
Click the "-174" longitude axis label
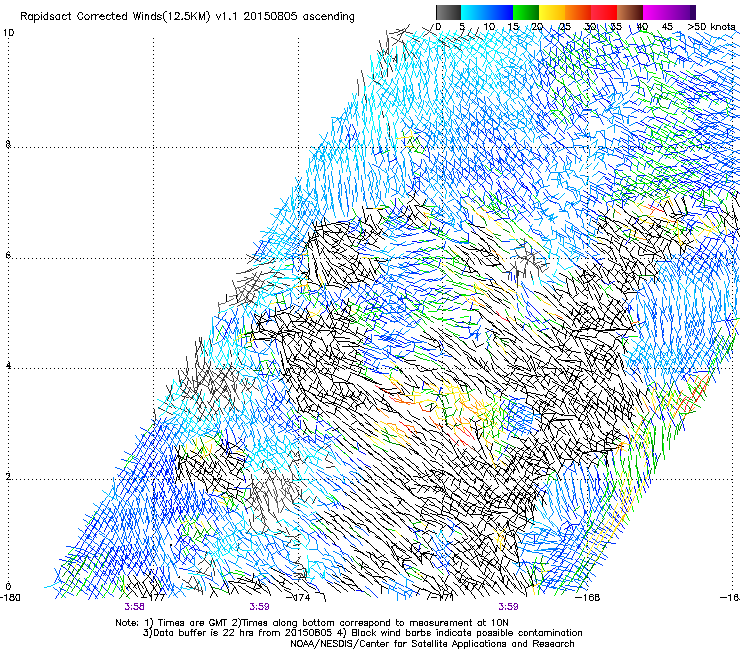click(299, 598)
